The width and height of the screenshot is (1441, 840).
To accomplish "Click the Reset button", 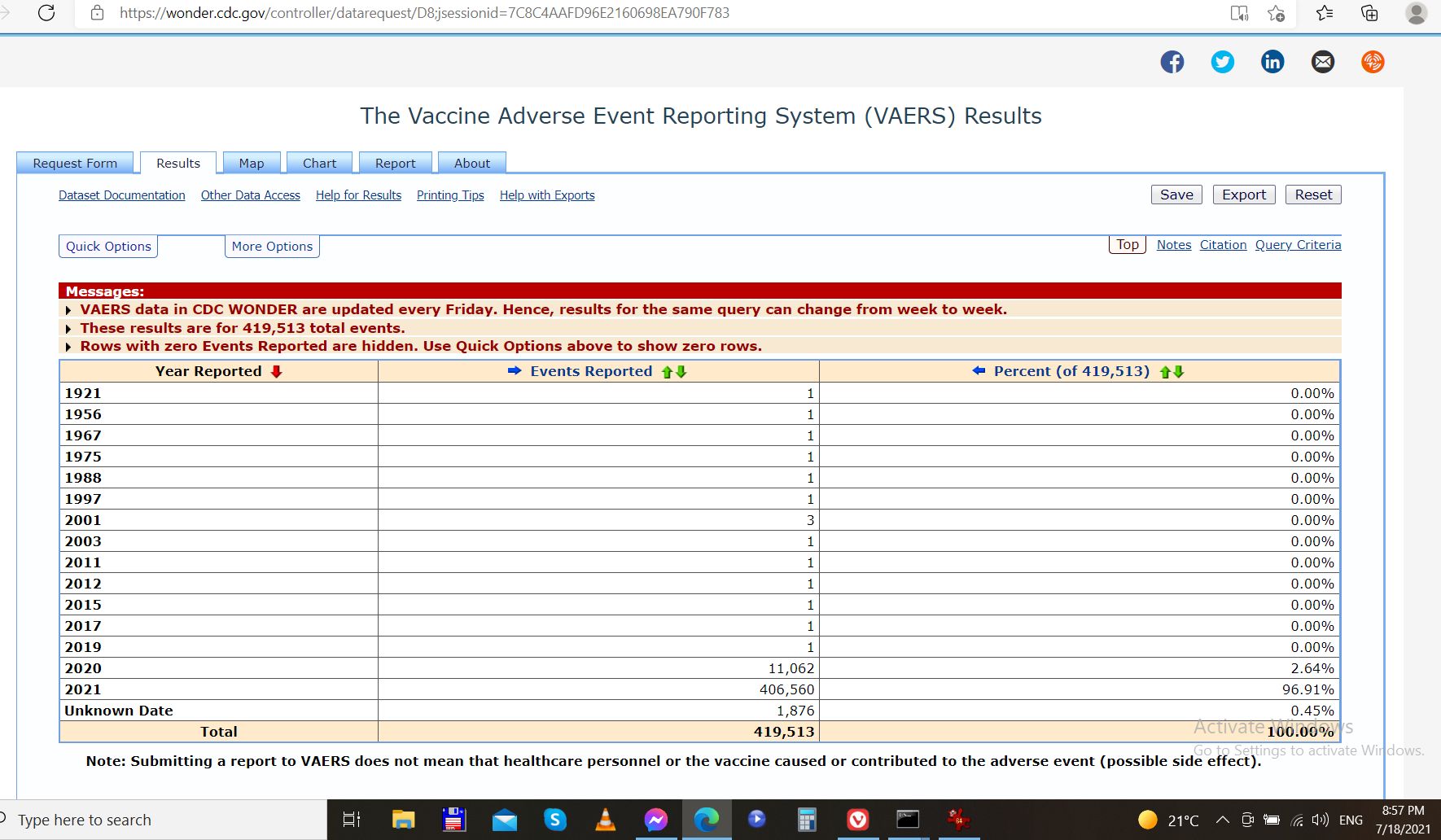I will pyautogui.click(x=1313, y=195).
